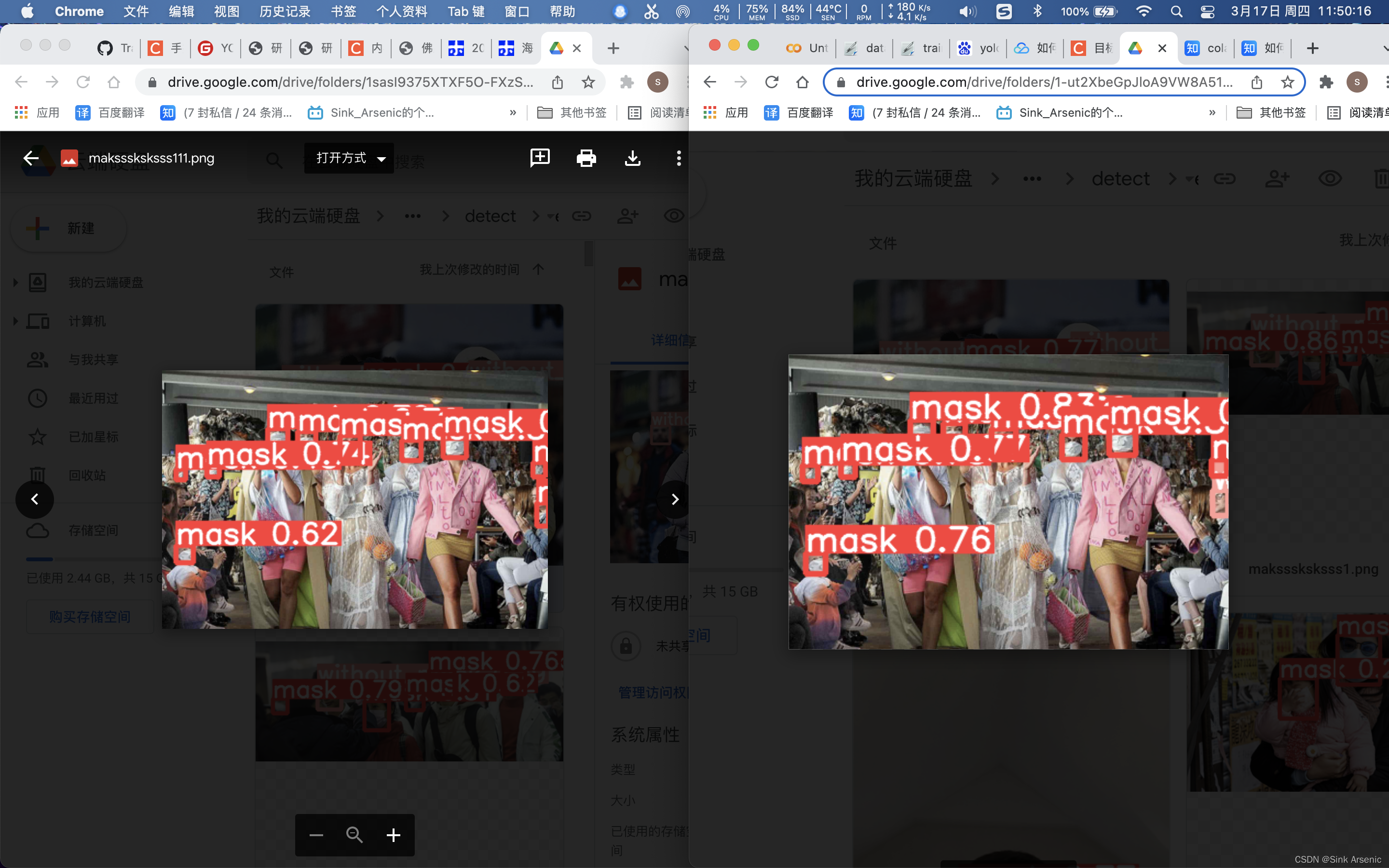The width and height of the screenshot is (1389, 868).
Task: Switch to the yolo Baidu tab
Action: click(x=979, y=48)
